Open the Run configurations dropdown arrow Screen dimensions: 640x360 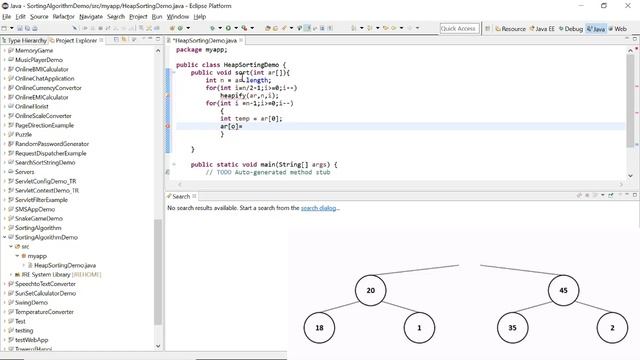[236, 28]
